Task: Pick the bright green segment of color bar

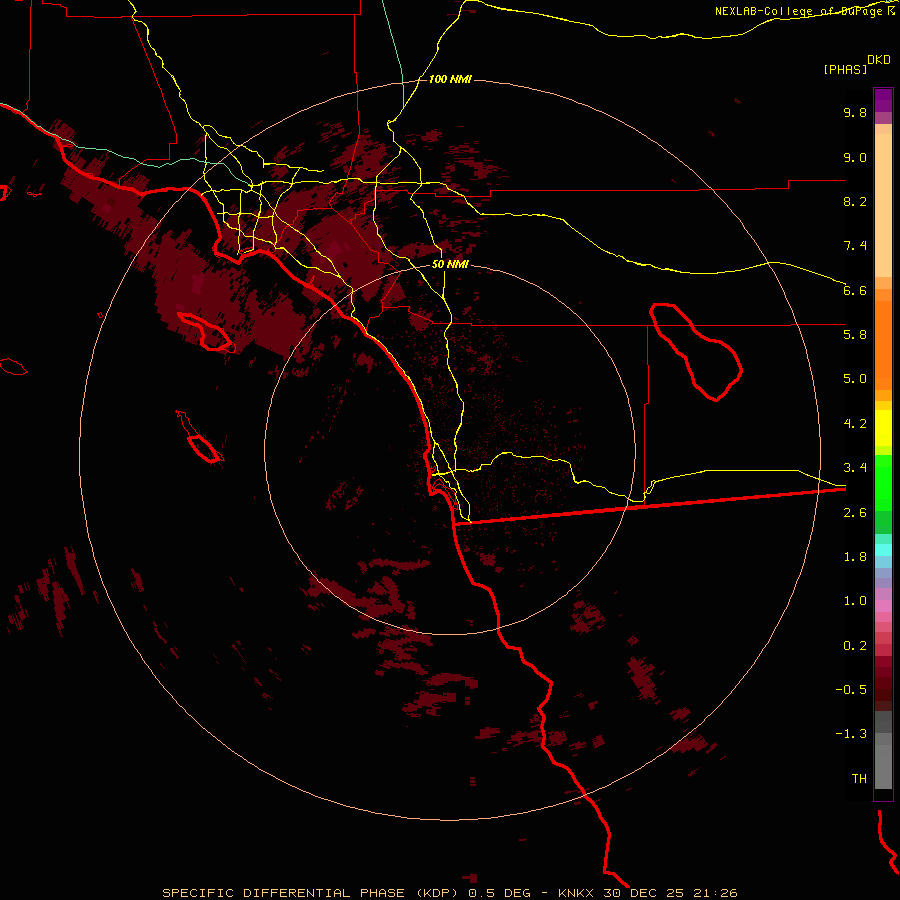Action: click(883, 483)
